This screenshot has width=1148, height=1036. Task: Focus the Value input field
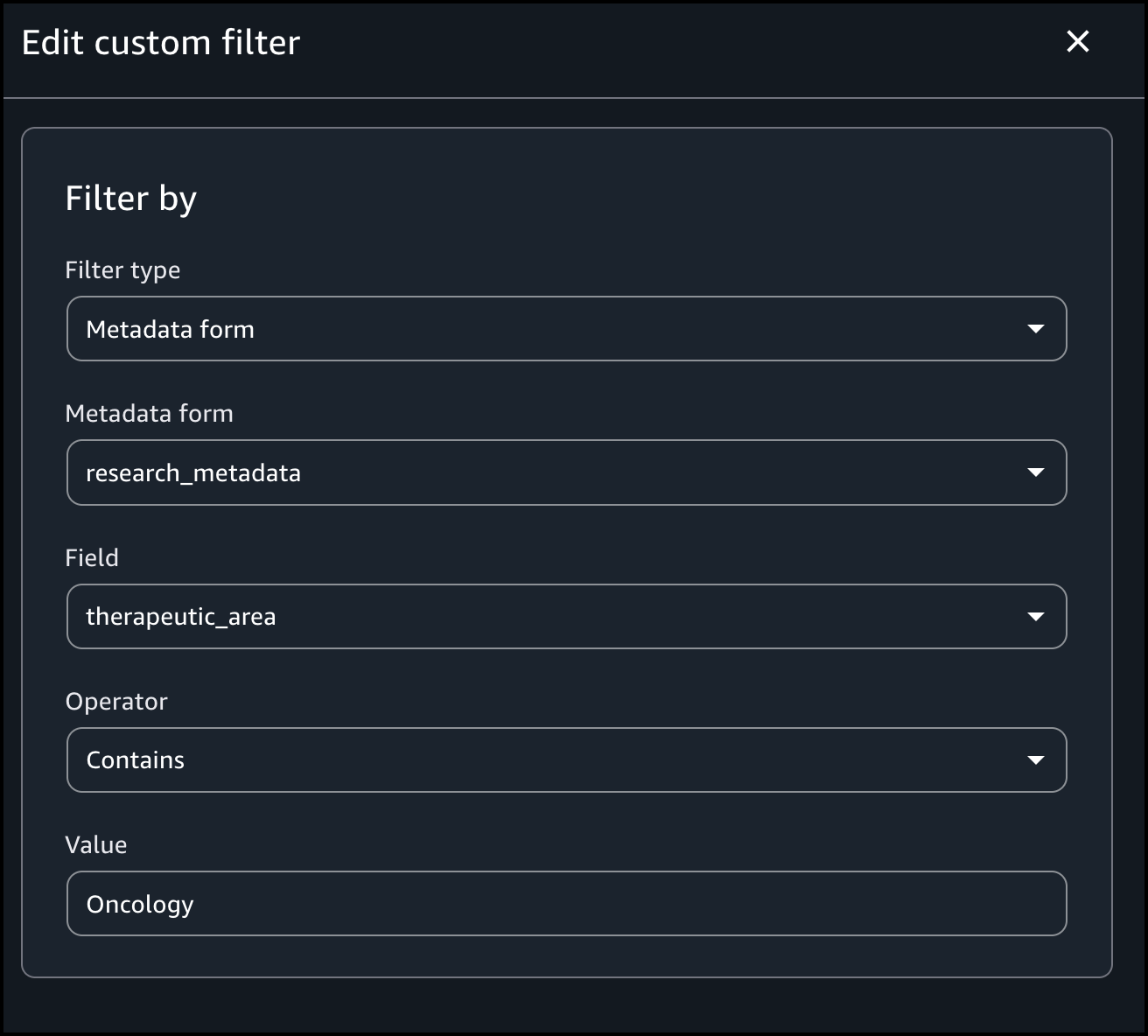[x=566, y=903]
